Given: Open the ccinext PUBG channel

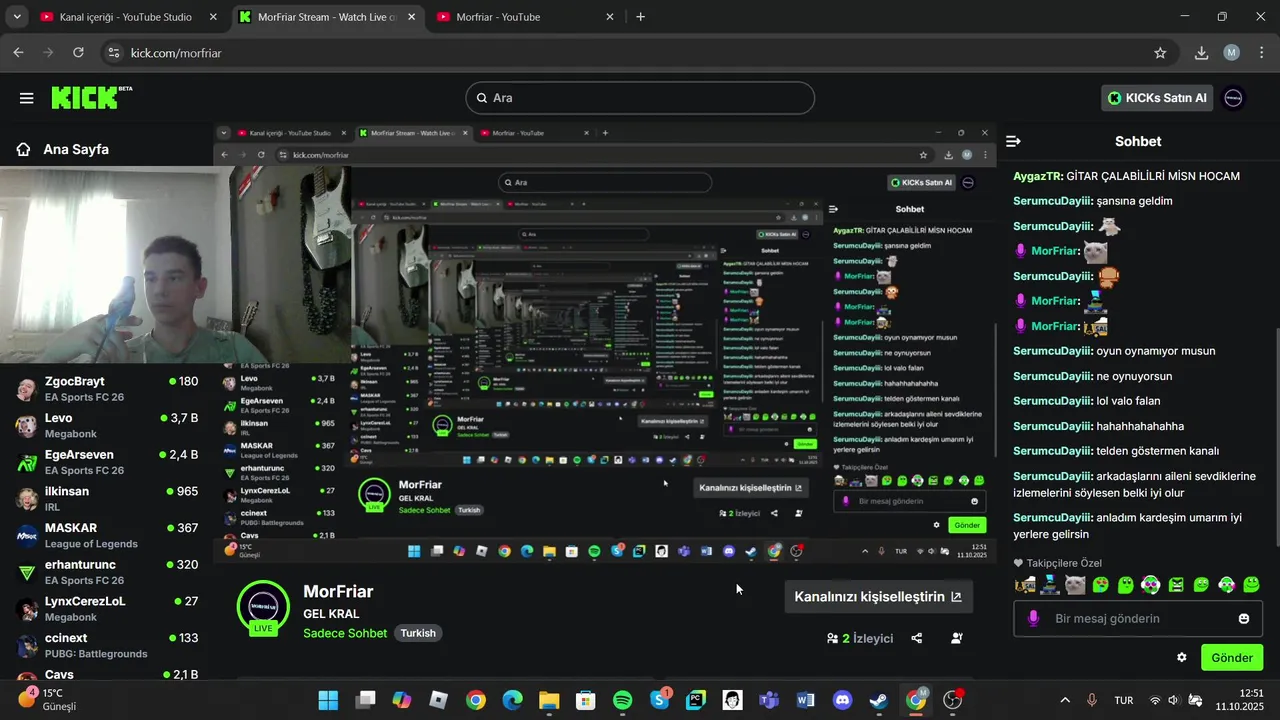Looking at the screenshot, I should 107,645.
